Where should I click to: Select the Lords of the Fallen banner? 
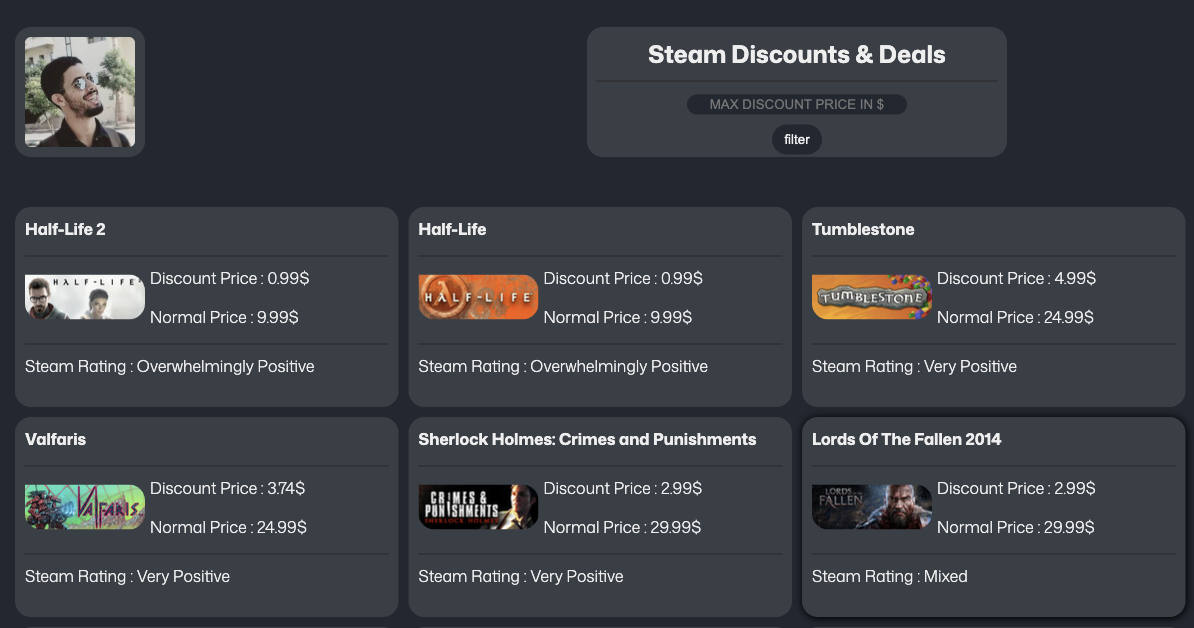[872, 507]
